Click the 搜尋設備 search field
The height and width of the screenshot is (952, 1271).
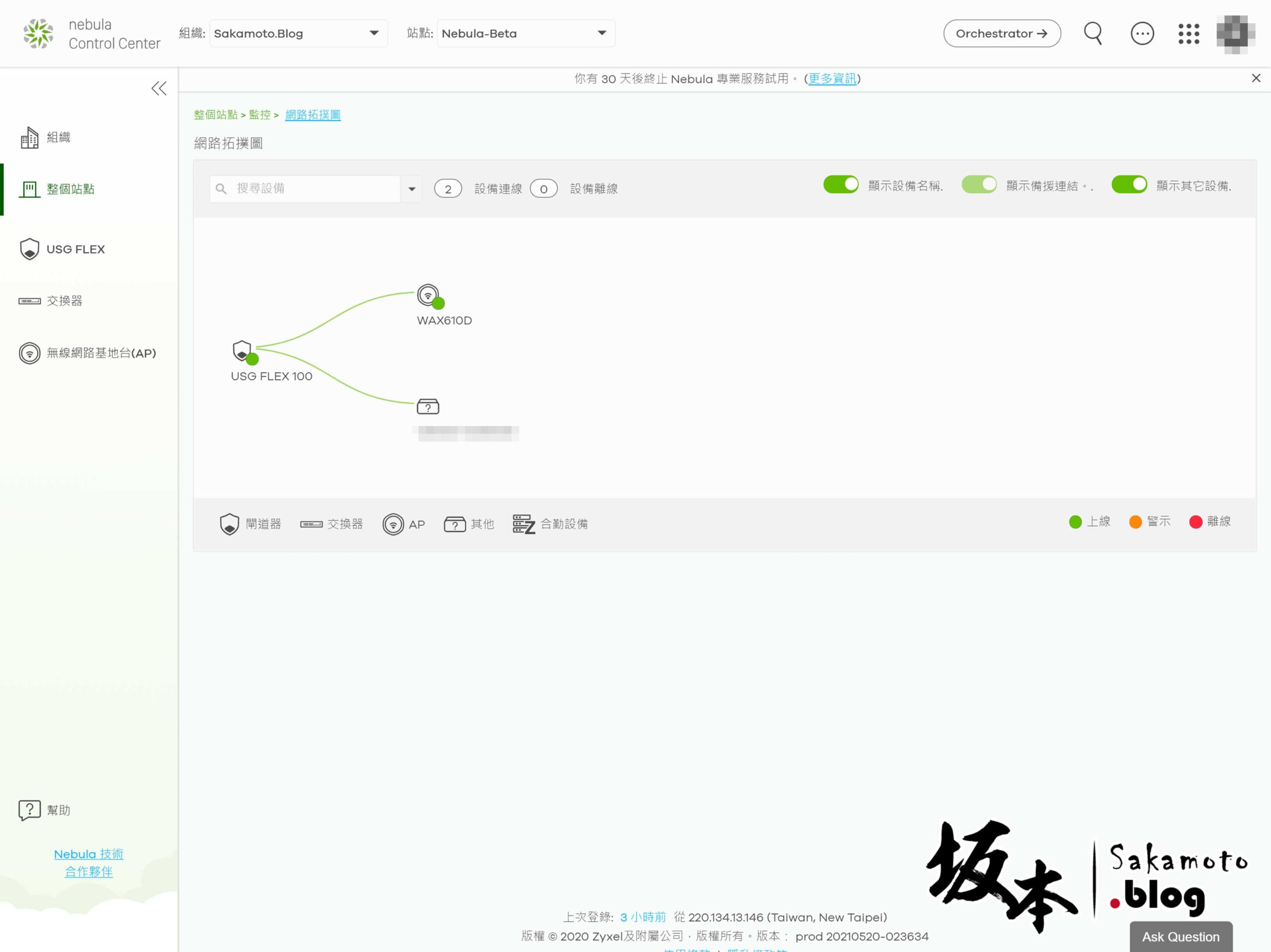[305, 189]
